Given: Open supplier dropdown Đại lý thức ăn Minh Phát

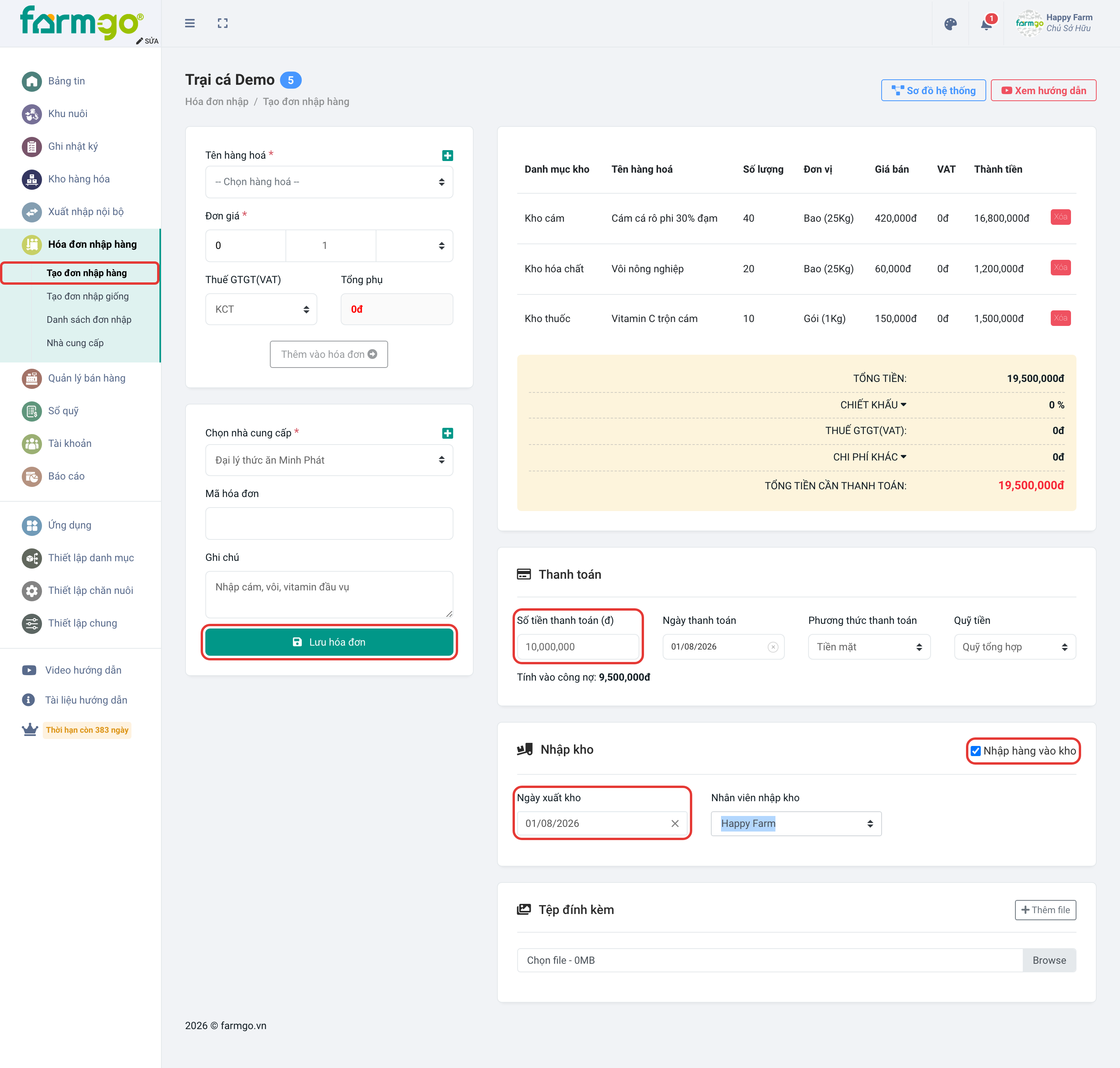Looking at the screenshot, I should pyautogui.click(x=329, y=460).
